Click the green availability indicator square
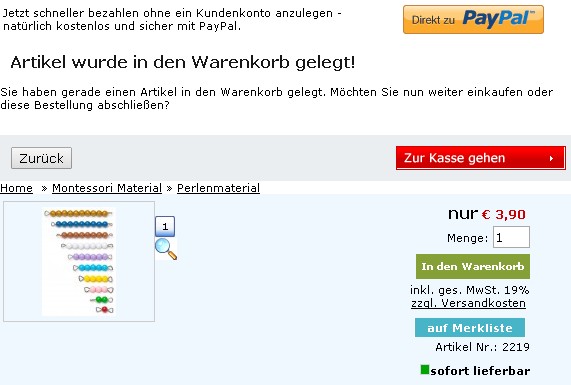This screenshot has width=571, height=385. [x=425, y=370]
